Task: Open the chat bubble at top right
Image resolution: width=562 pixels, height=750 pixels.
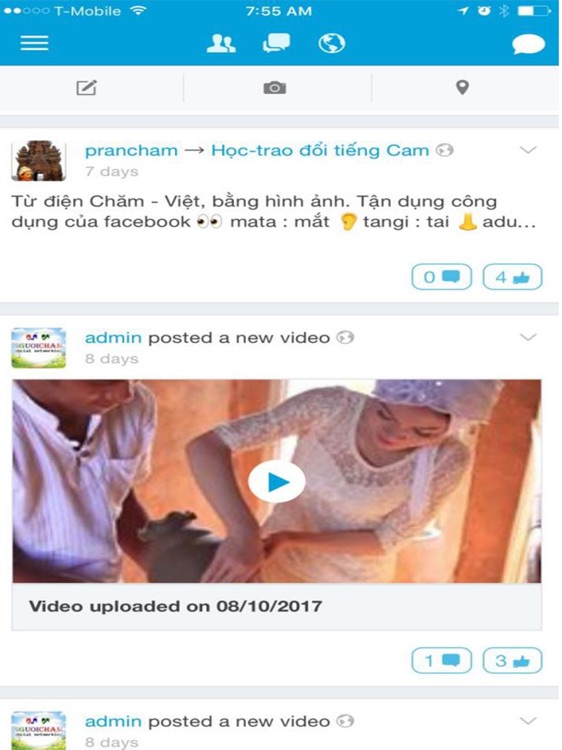Action: point(528,44)
